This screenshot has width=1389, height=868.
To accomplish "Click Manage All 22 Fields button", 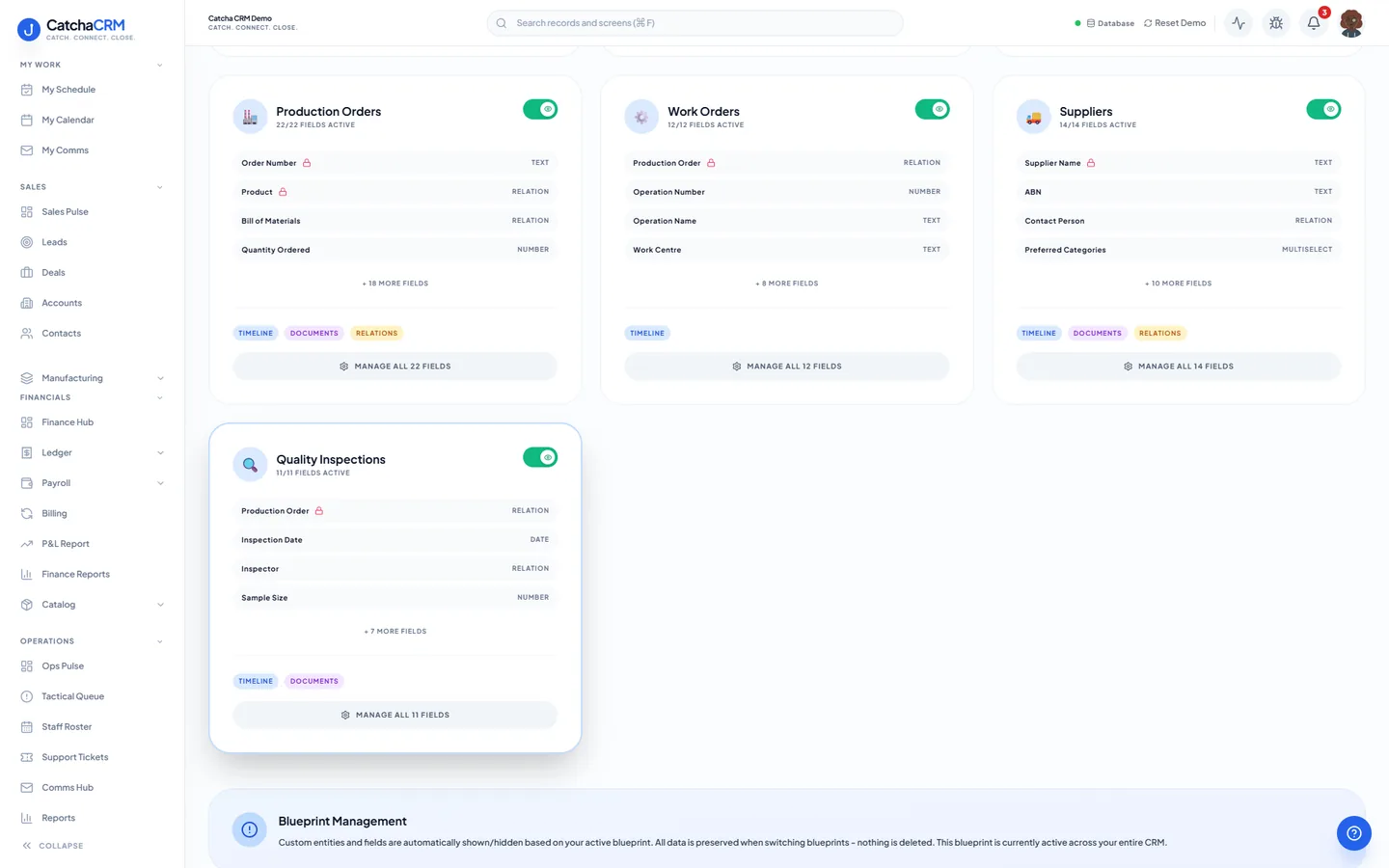I will coord(395,366).
